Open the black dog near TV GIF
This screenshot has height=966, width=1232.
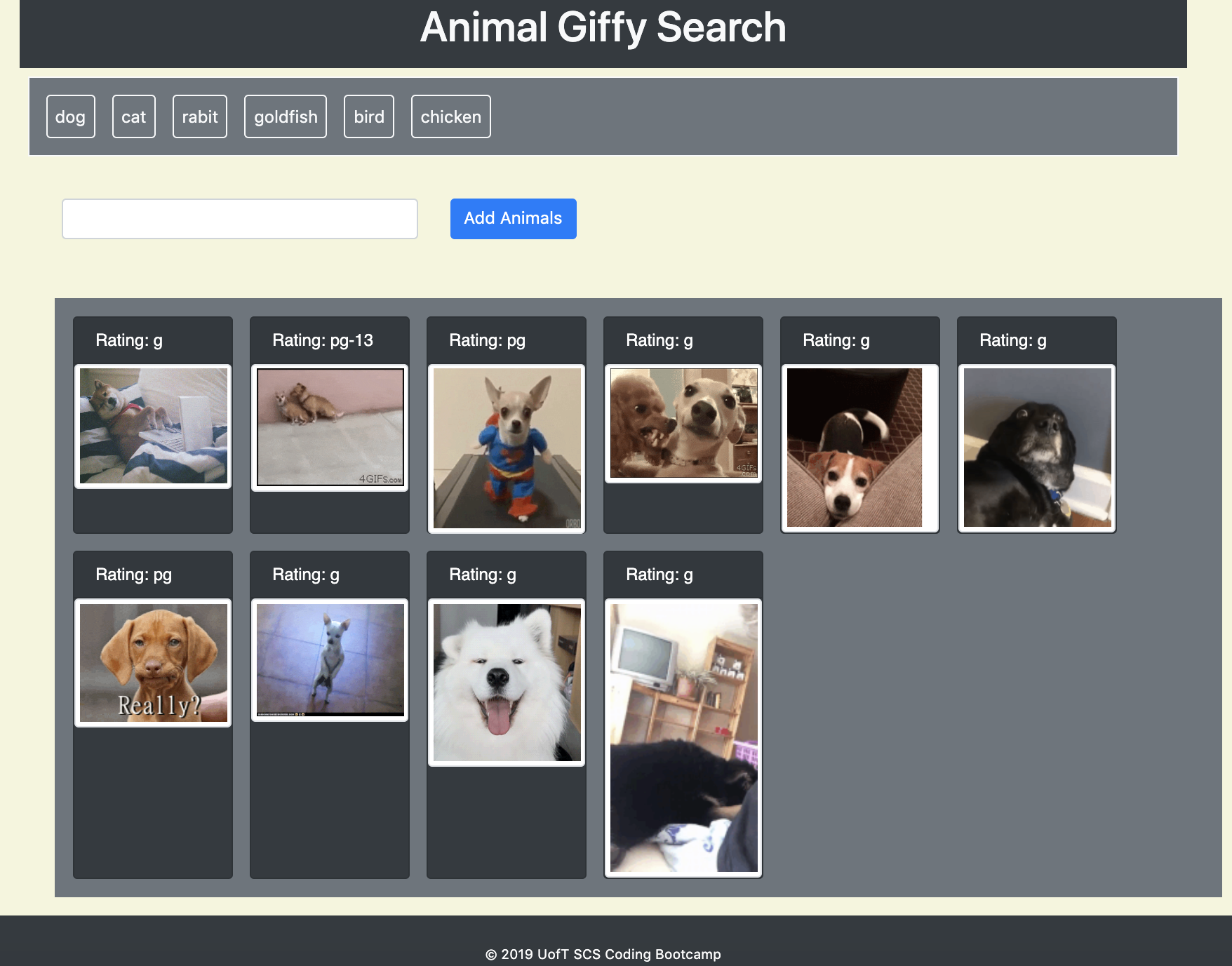pyautogui.click(x=683, y=738)
